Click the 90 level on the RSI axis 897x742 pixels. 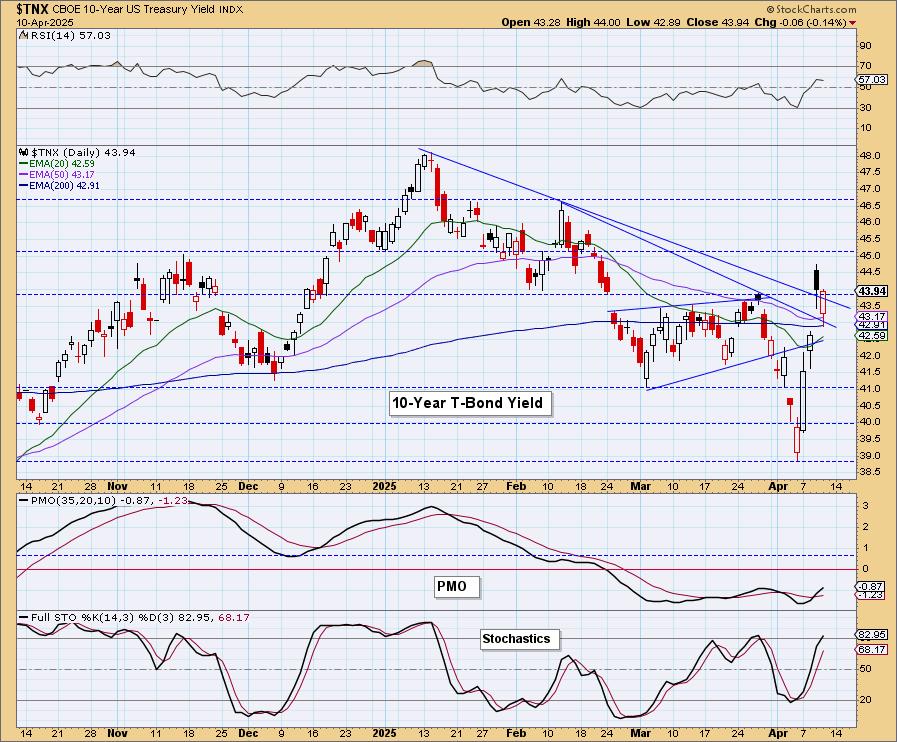point(866,46)
